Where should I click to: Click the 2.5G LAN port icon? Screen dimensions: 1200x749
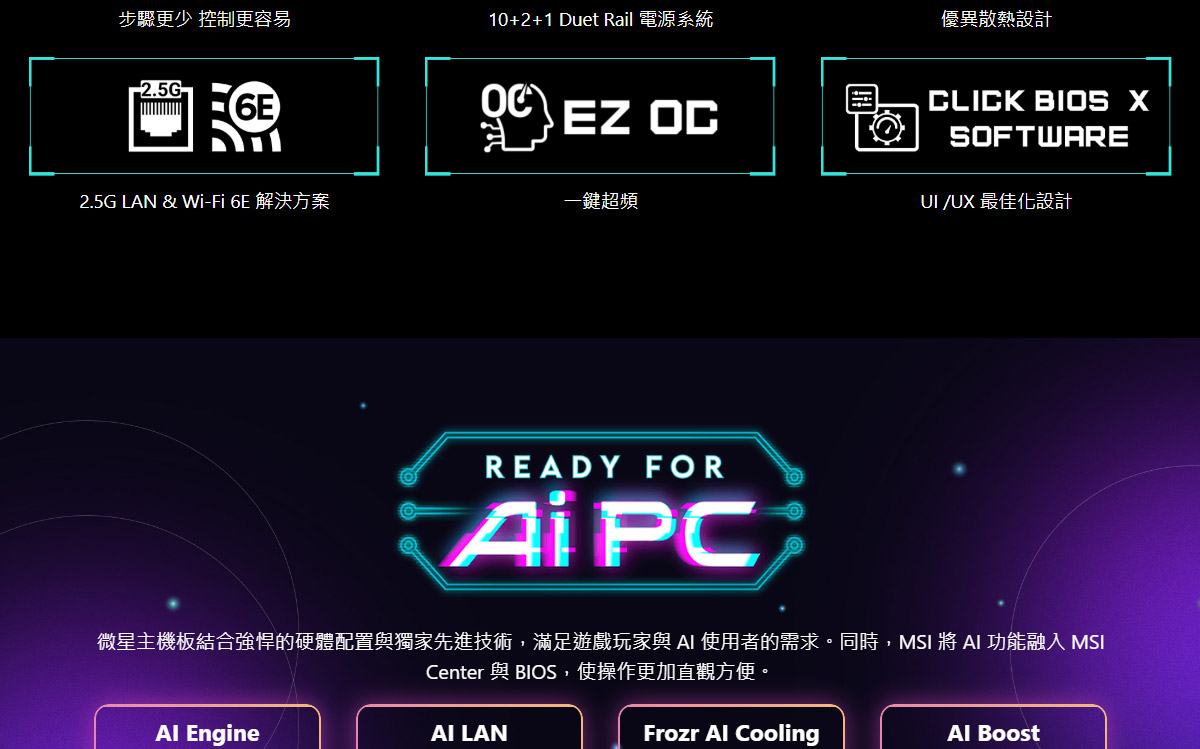(x=161, y=116)
